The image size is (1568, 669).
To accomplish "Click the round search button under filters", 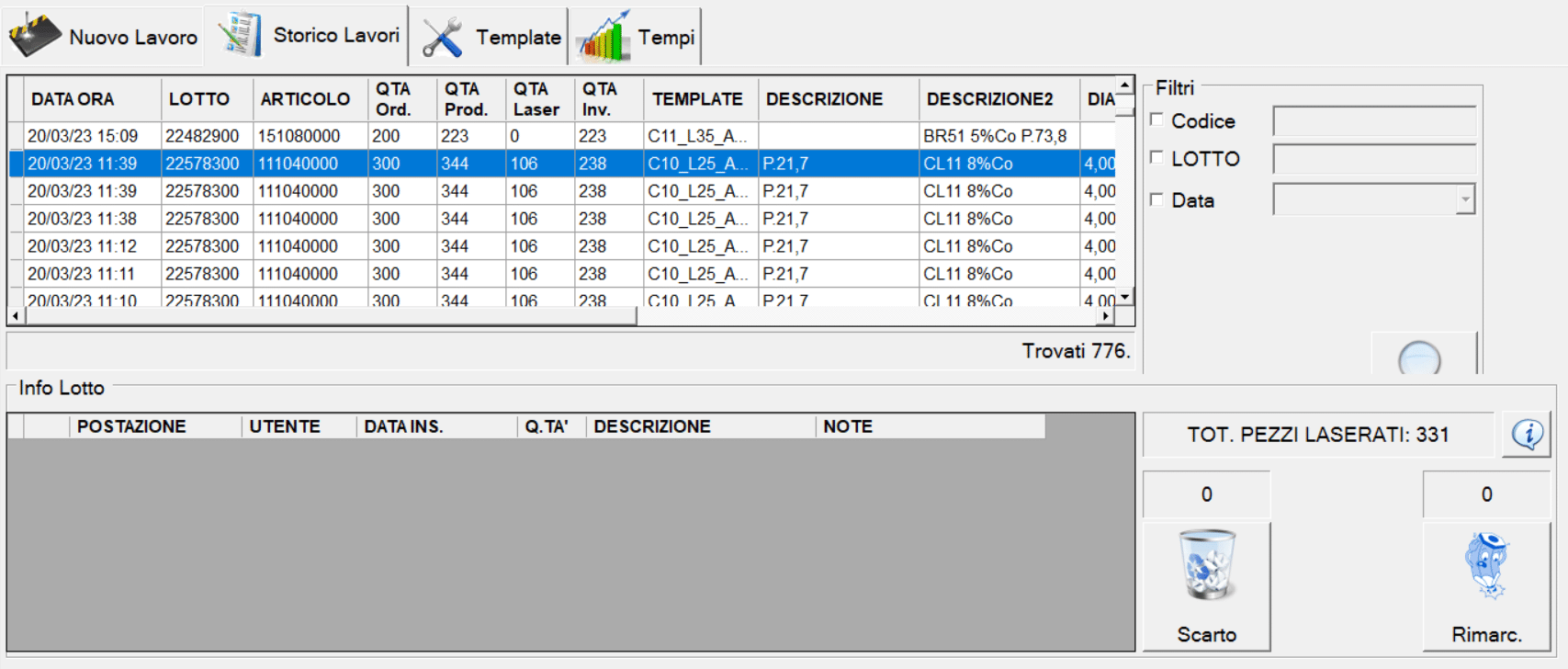I will tap(1419, 358).
